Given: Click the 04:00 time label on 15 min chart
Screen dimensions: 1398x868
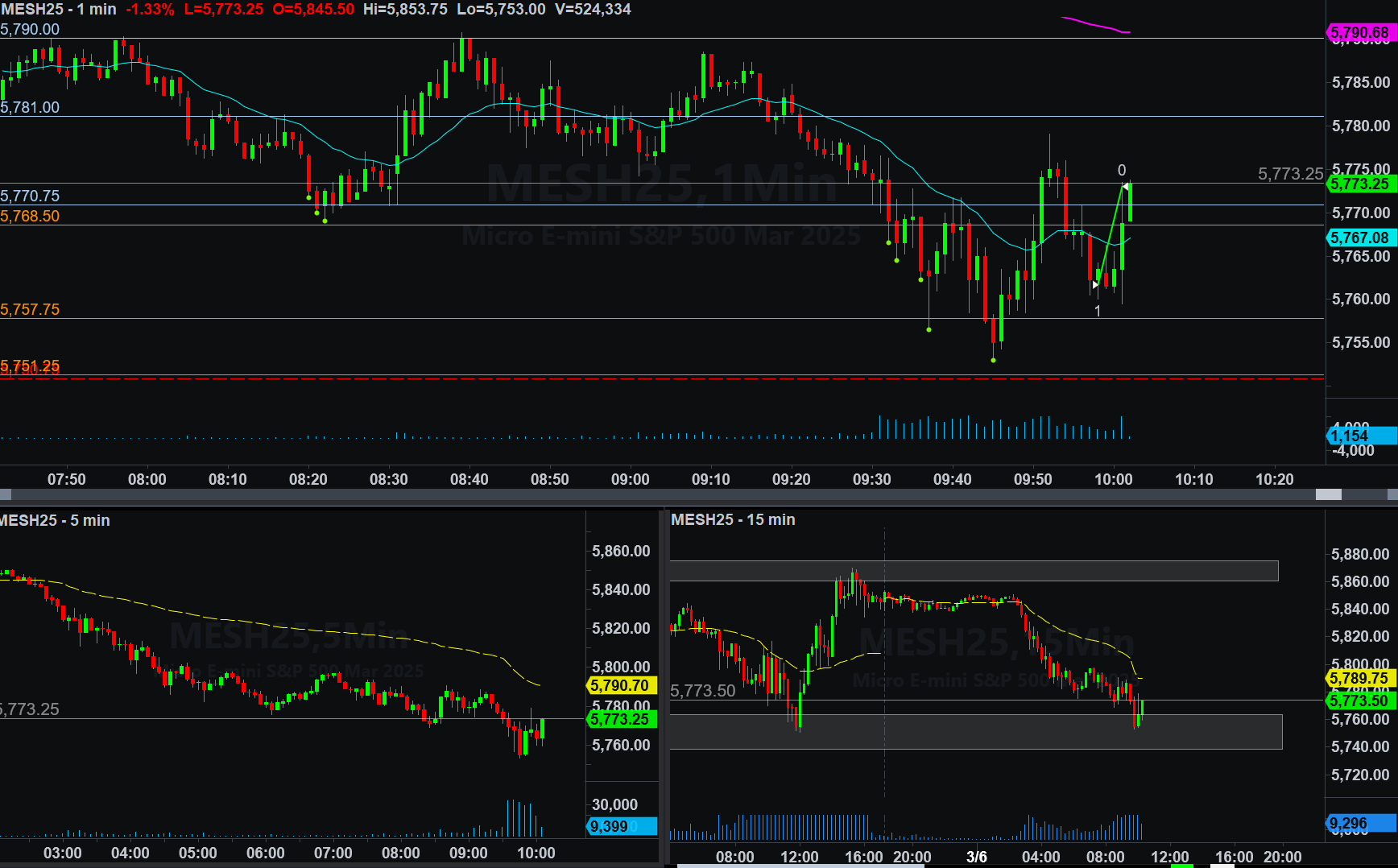Looking at the screenshot, I should click(x=1041, y=857).
